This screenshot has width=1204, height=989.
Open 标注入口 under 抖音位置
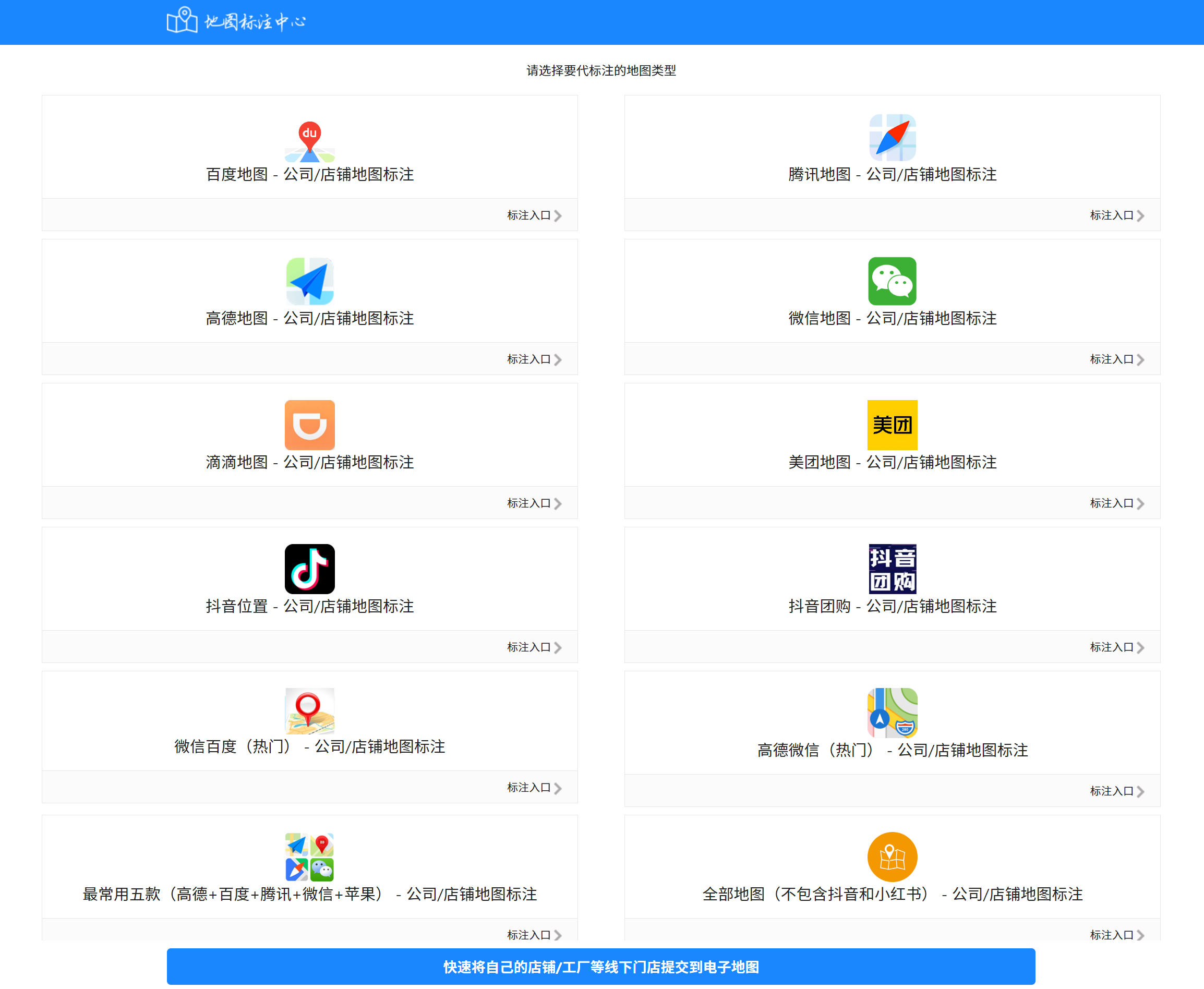535,647
